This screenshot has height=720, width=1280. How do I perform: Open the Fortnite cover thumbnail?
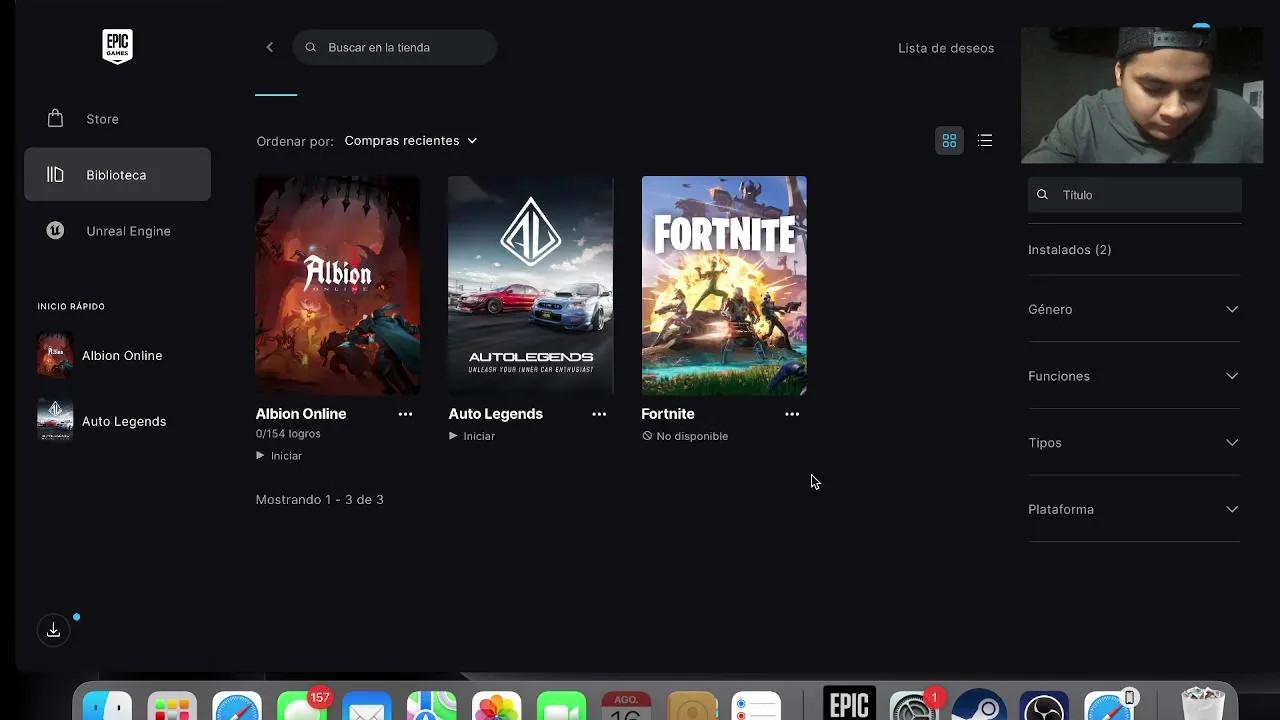[x=724, y=285]
